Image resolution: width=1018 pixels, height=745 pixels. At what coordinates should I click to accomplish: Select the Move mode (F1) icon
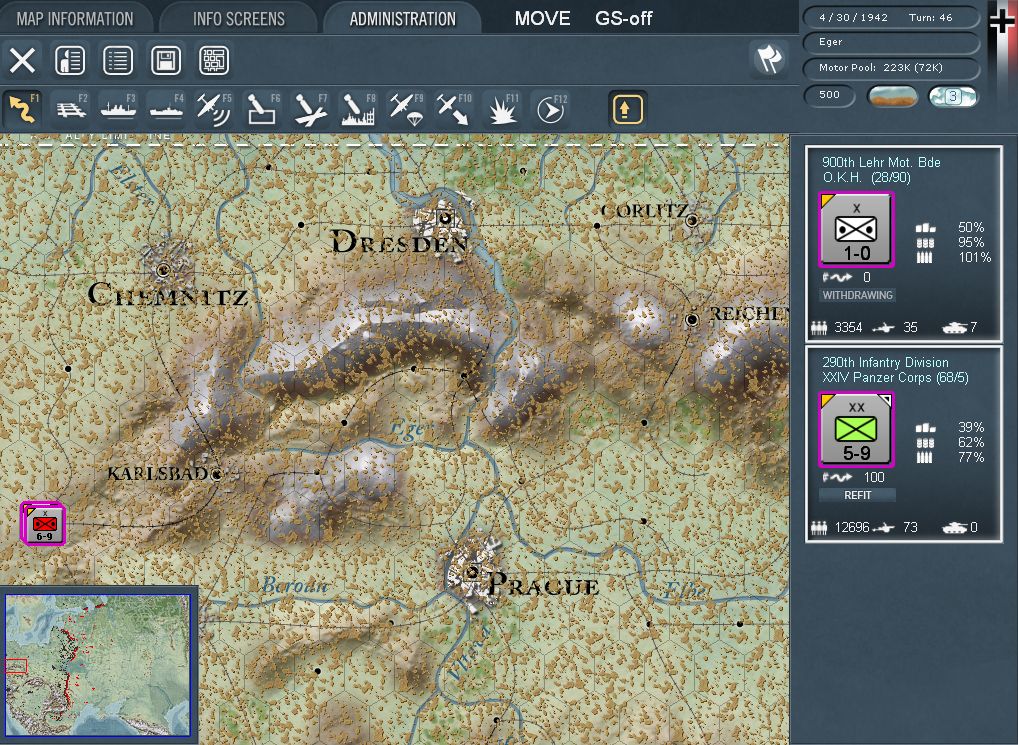click(23, 109)
